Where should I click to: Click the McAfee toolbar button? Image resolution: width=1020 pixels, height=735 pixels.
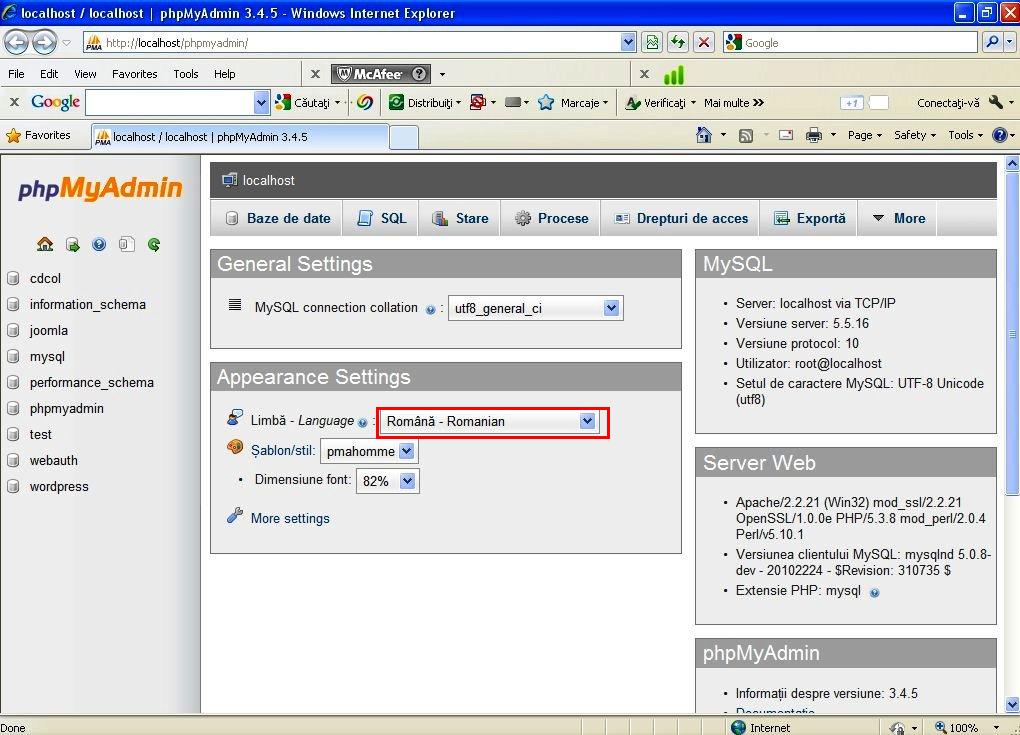[381, 74]
